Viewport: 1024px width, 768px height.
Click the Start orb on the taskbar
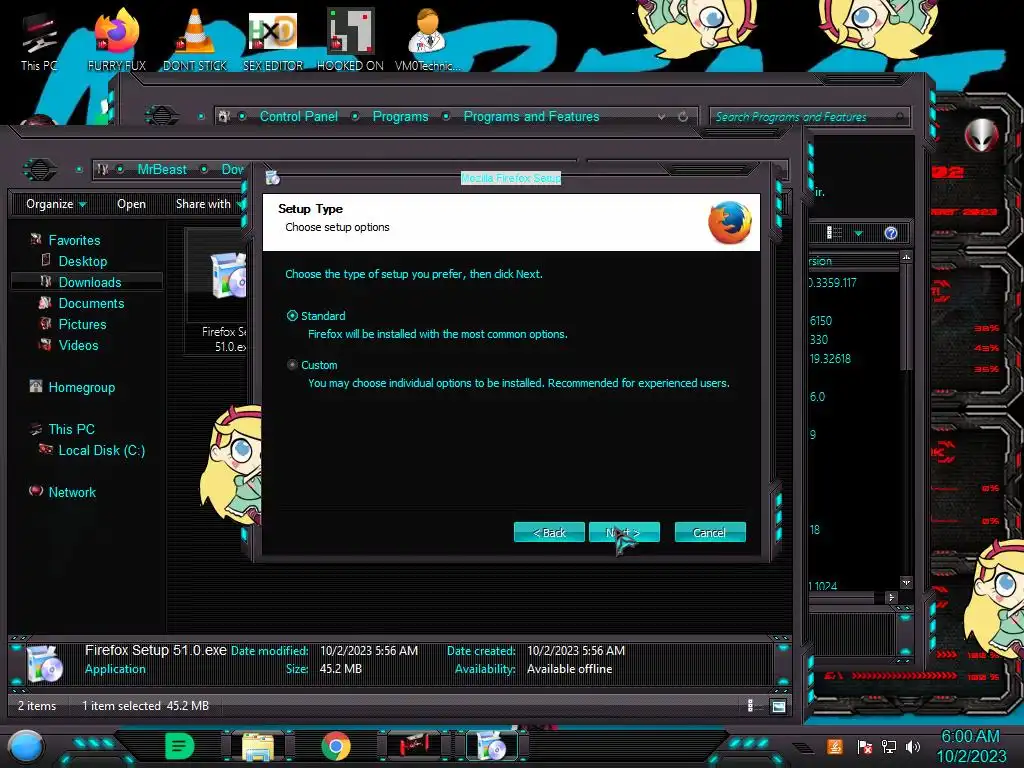[26, 746]
